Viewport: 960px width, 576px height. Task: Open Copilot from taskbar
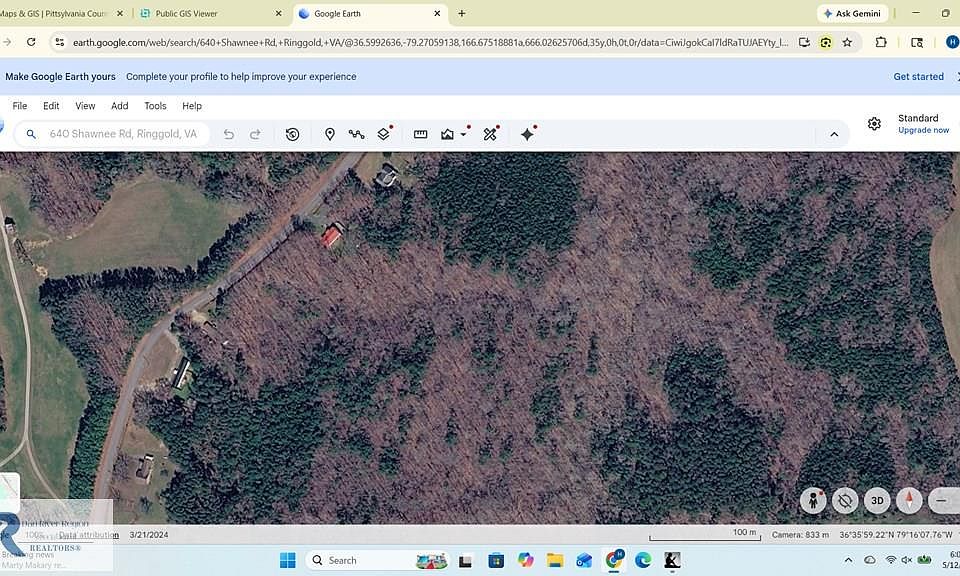click(x=525, y=560)
